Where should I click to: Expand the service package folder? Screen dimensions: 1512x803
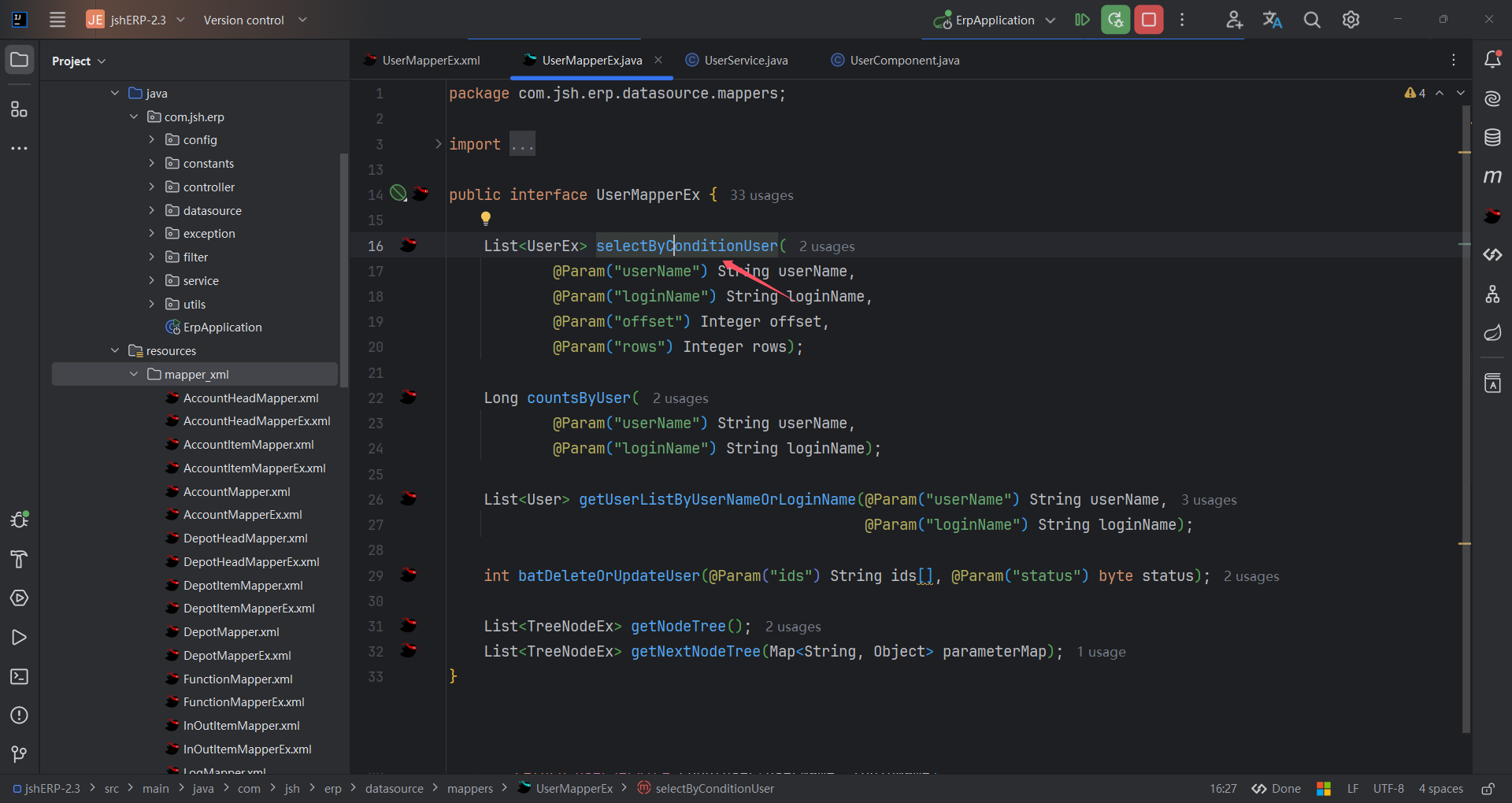[x=151, y=280]
